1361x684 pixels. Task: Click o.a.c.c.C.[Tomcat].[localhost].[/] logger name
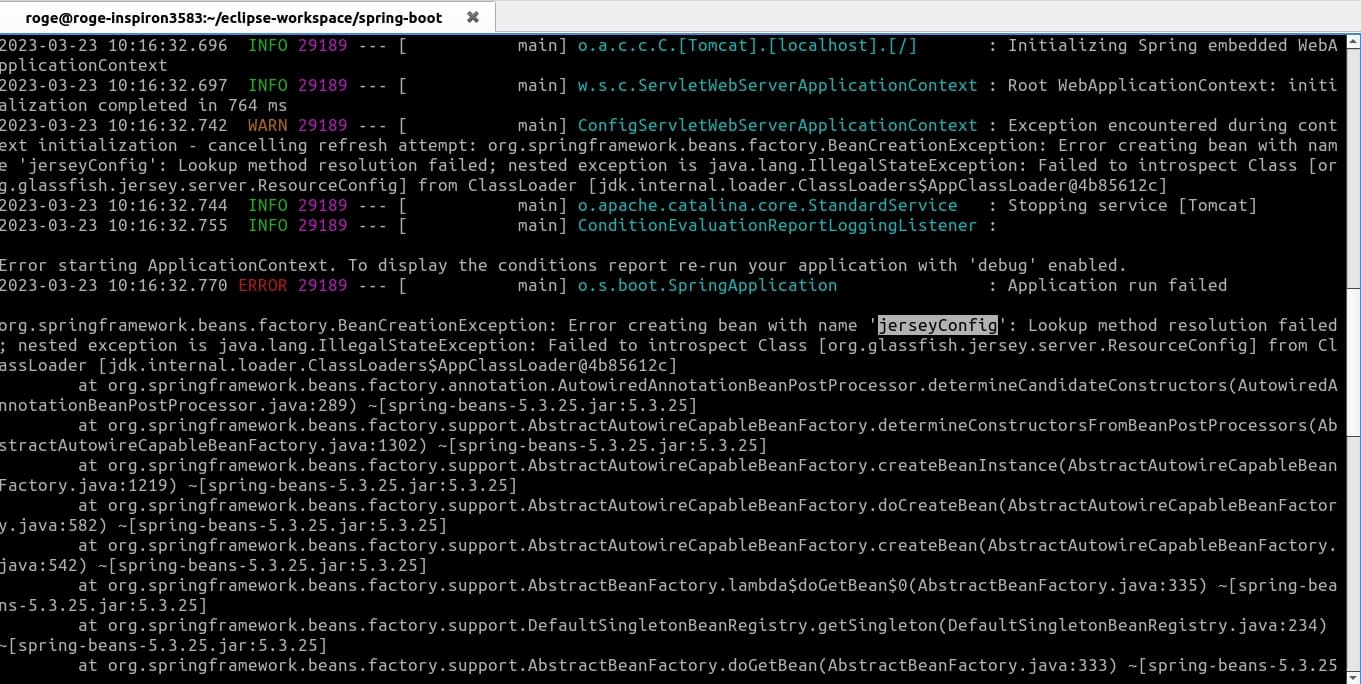click(x=747, y=45)
